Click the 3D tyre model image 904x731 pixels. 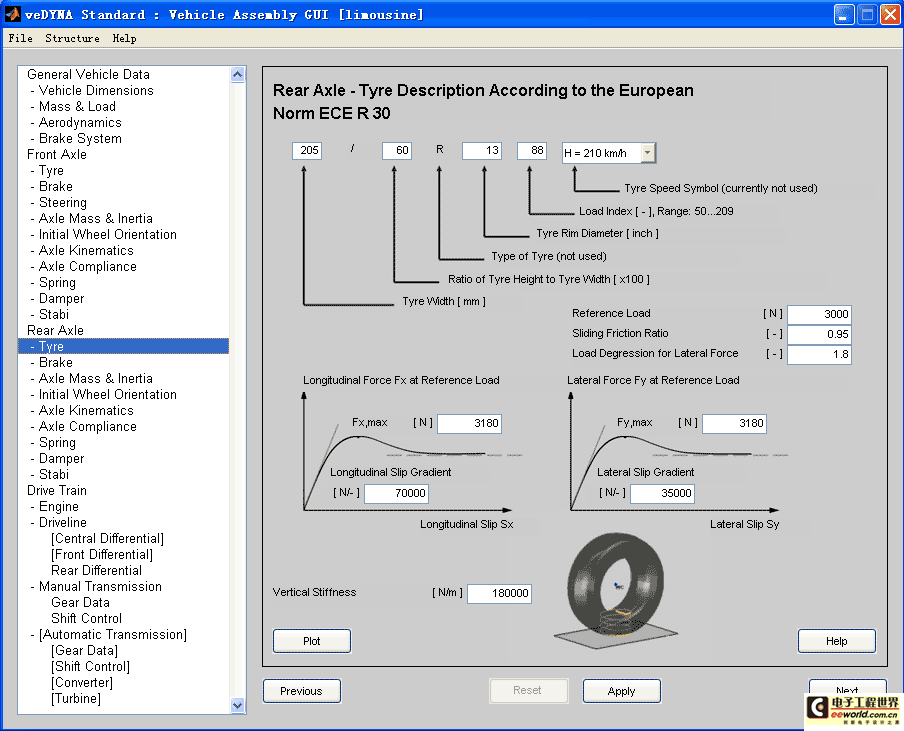point(616,590)
